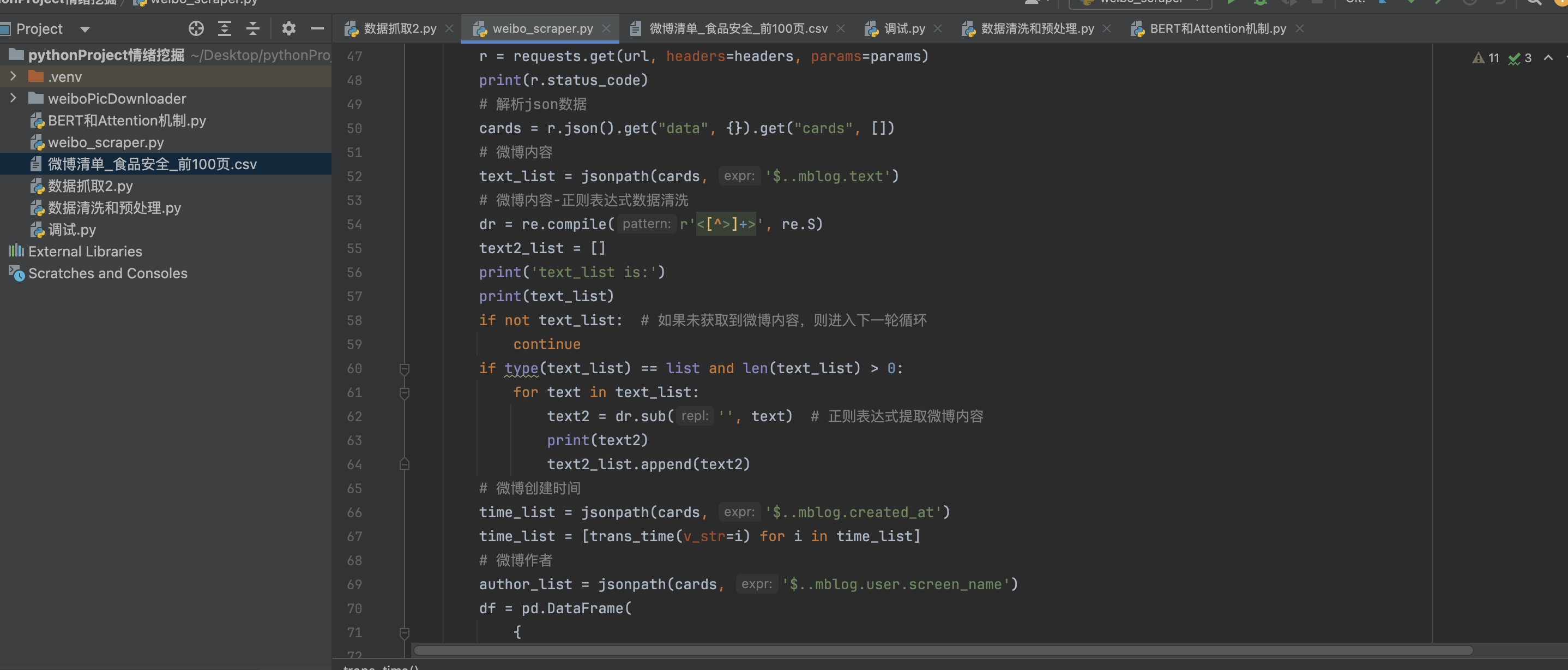Open the Project view dropdown

click(x=85, y=29)
